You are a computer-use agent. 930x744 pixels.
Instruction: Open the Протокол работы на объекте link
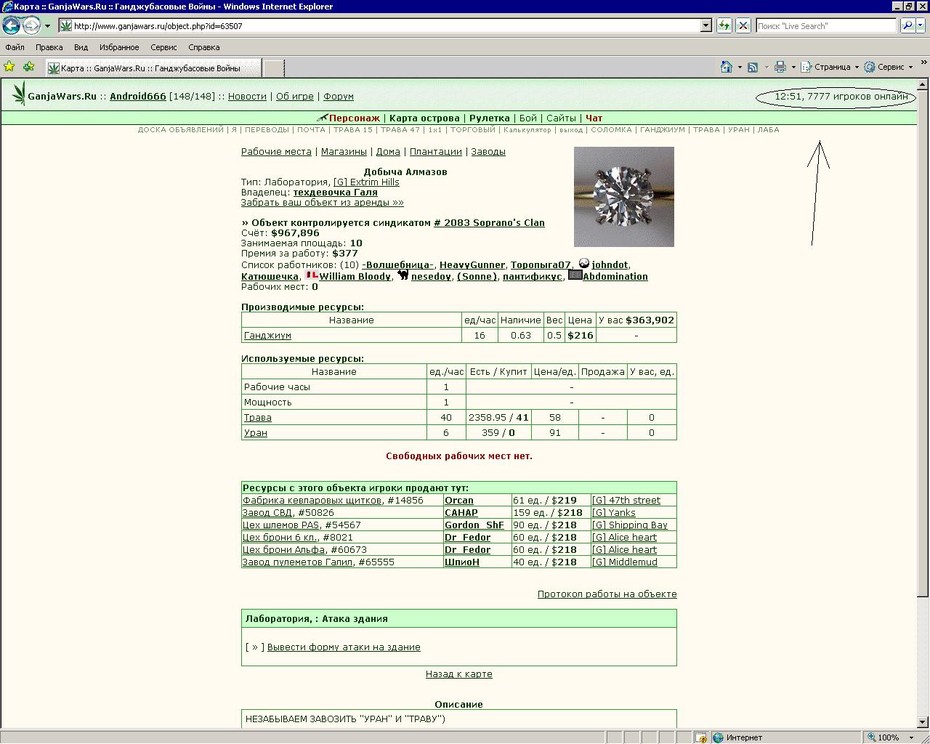tap(607, 594)
